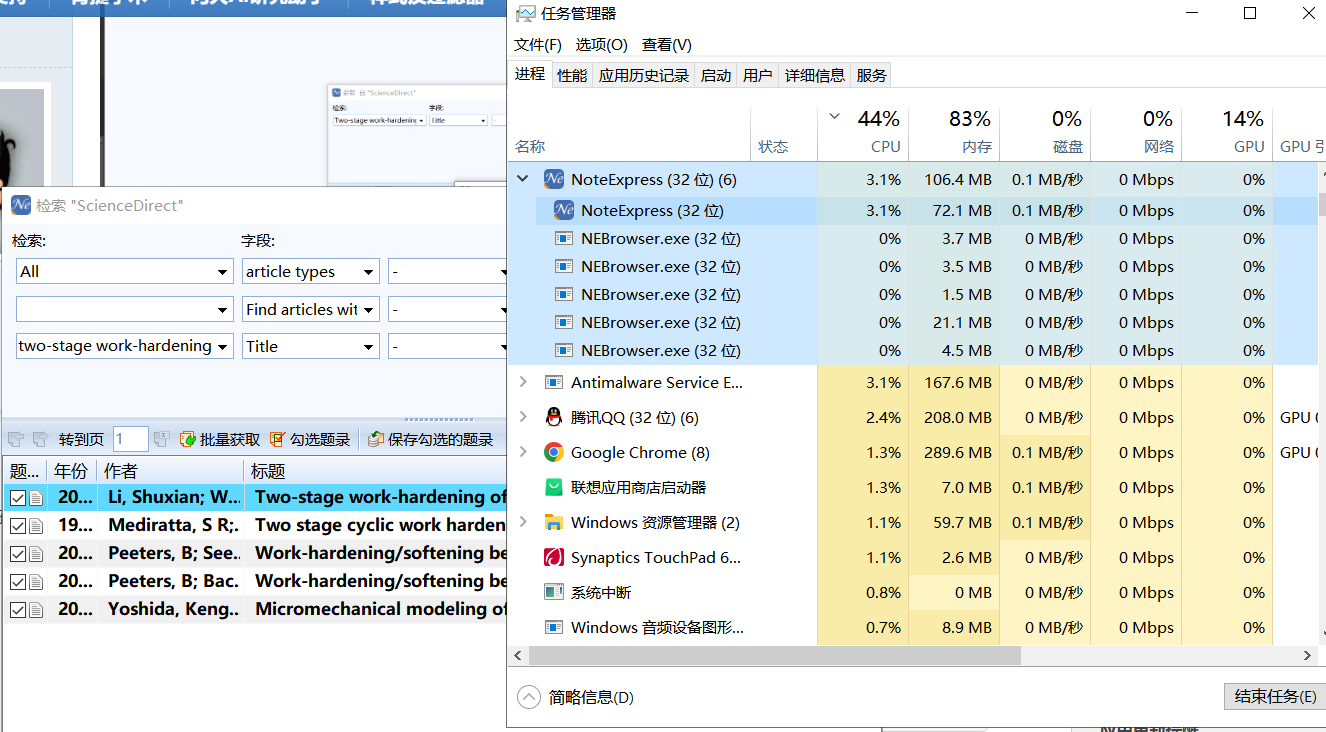Go to previous results page arrow
The height and width of the screenshot is (732, 1326).
(15, 439)
